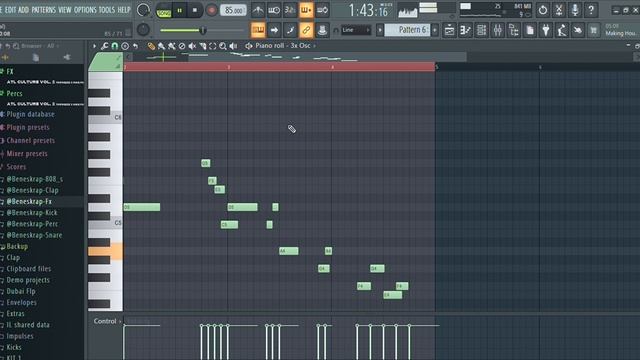The width and height of the screenshot is (640, 360).
Task: Select @Beneskrap-Fx in the browser
Action: (29, 202)
